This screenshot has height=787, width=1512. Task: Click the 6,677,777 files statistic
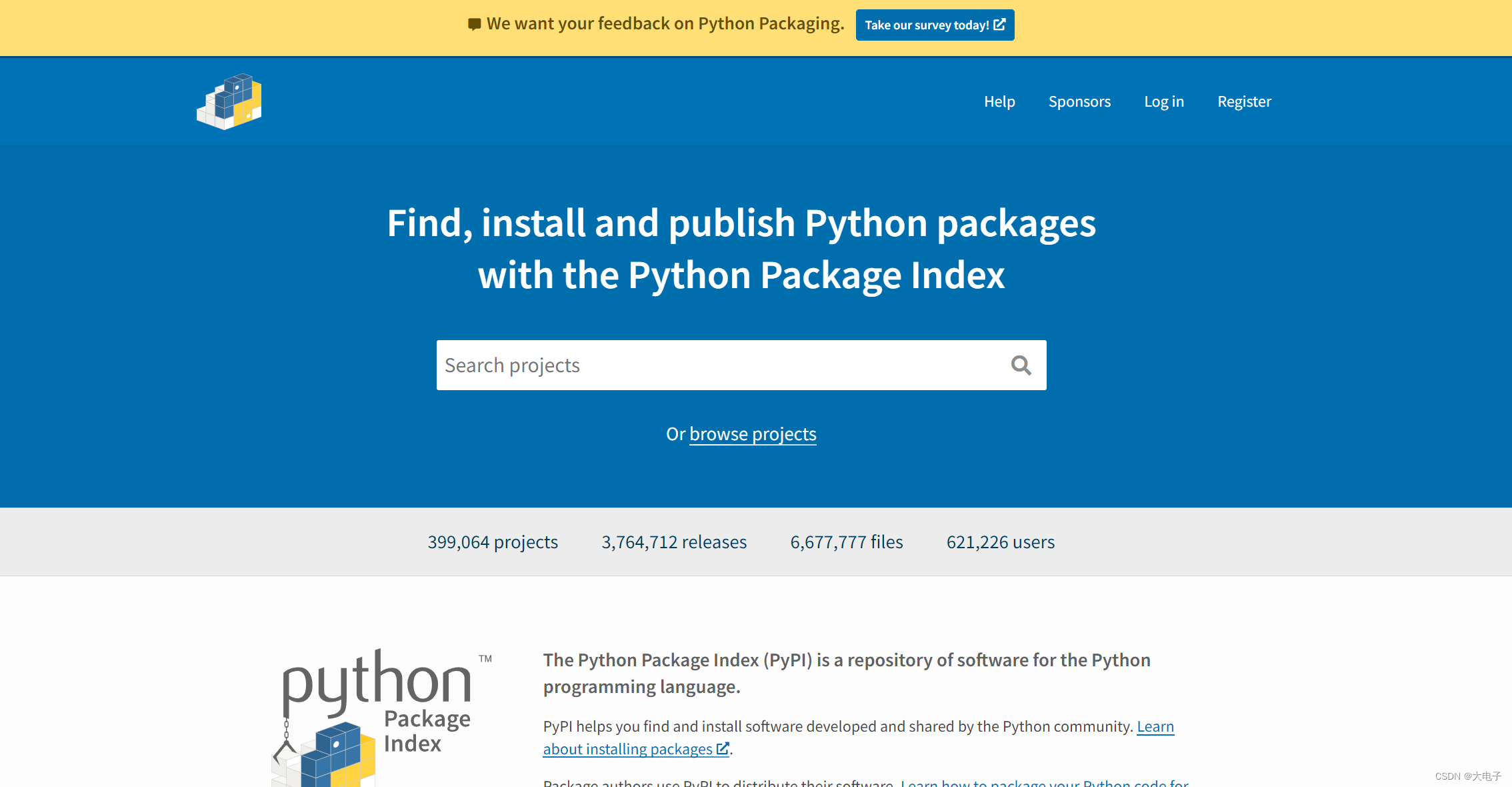[847, 542]
